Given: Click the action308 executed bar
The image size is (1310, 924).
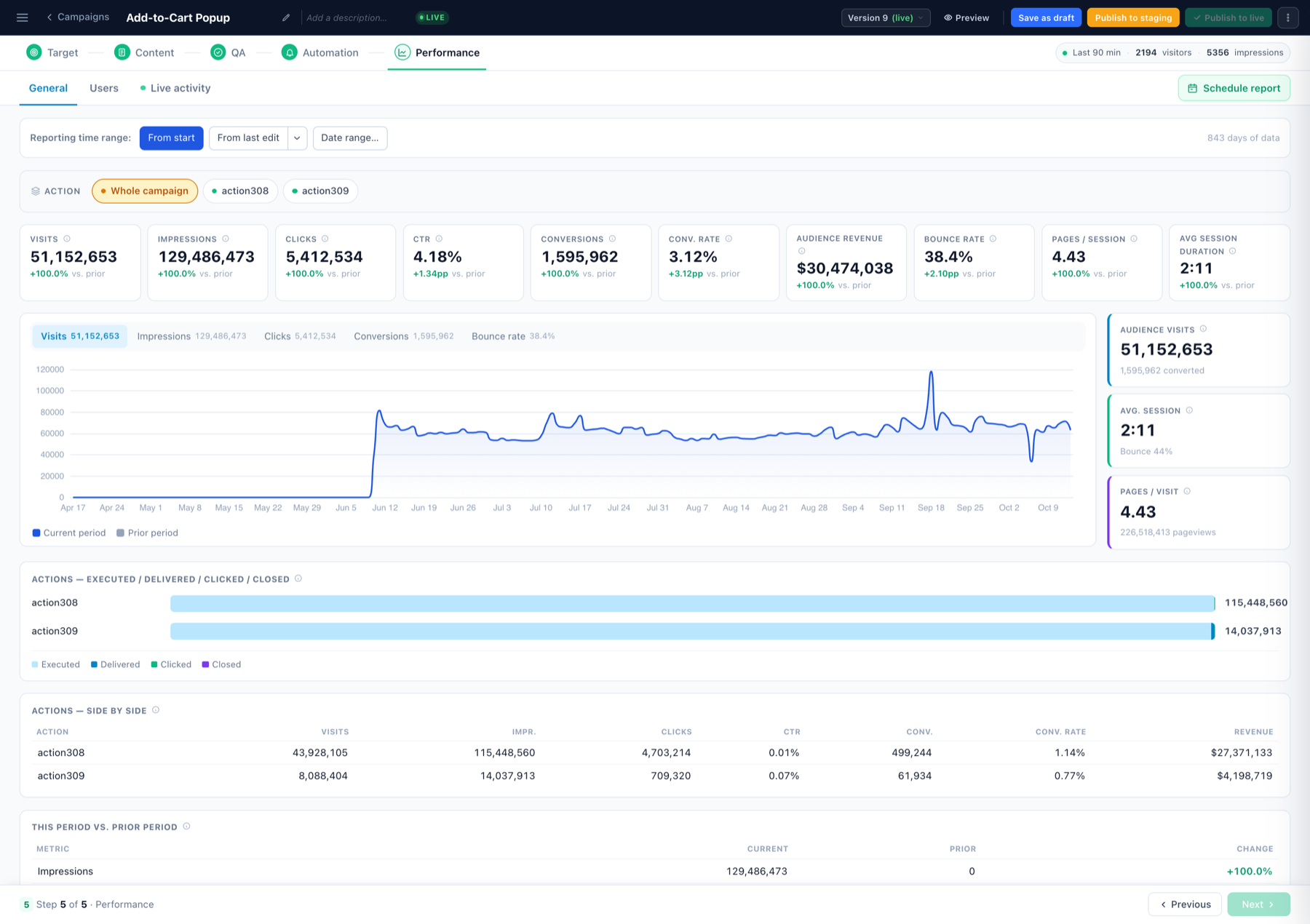Looking at the screenshot, I should [x=692, y=603].
